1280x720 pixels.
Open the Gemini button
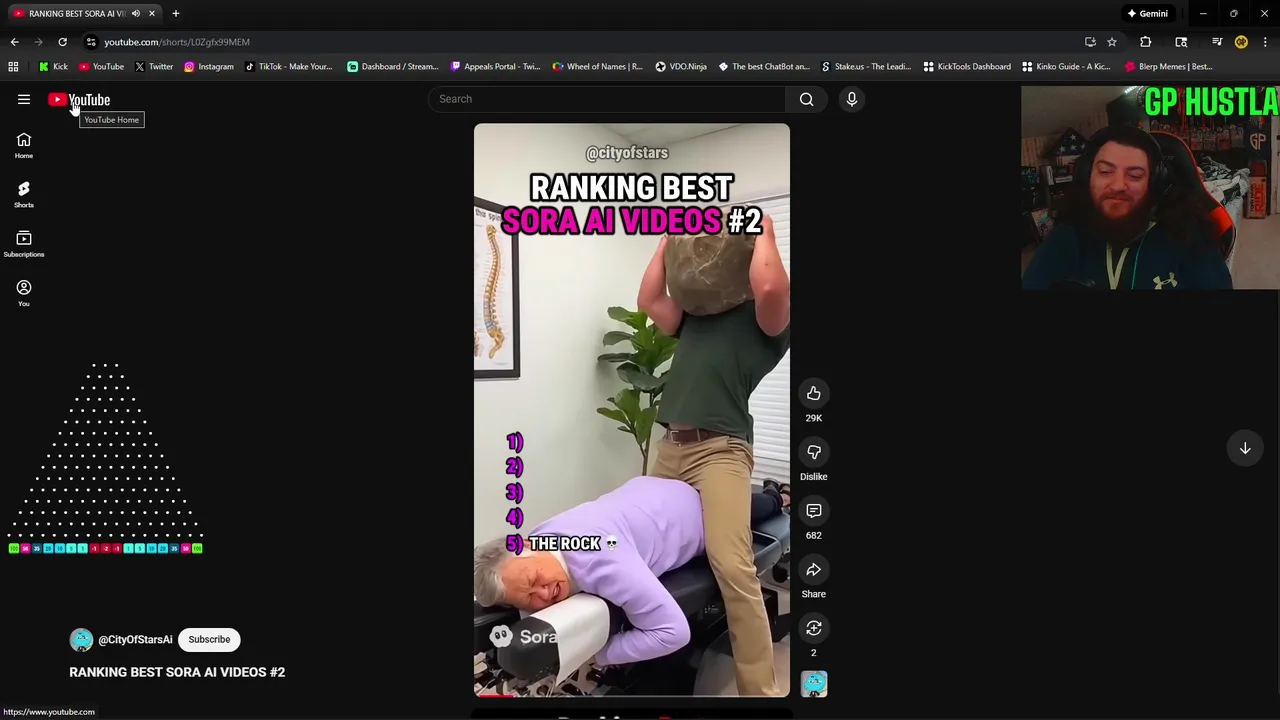(x=1147, y=13)
